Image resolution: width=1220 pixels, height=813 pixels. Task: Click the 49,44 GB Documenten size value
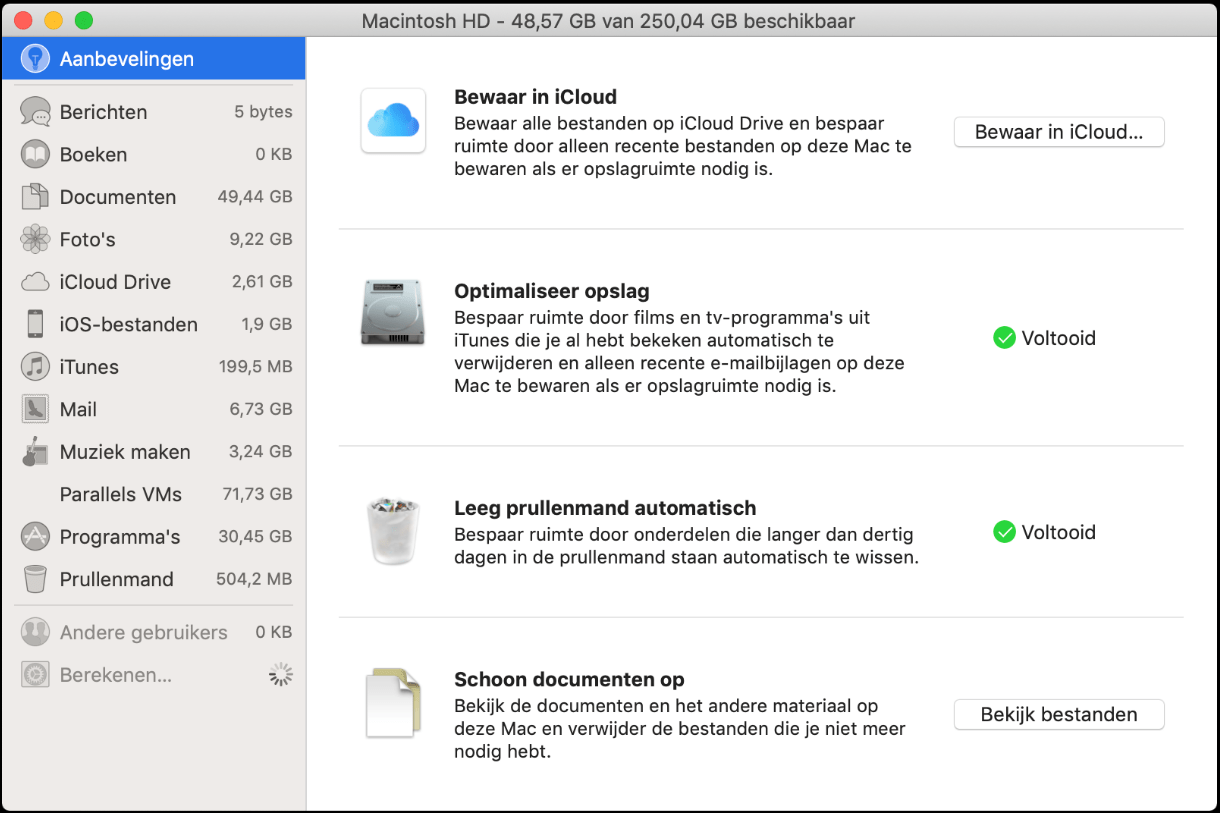pyautogui.click(x=255, y=197)
